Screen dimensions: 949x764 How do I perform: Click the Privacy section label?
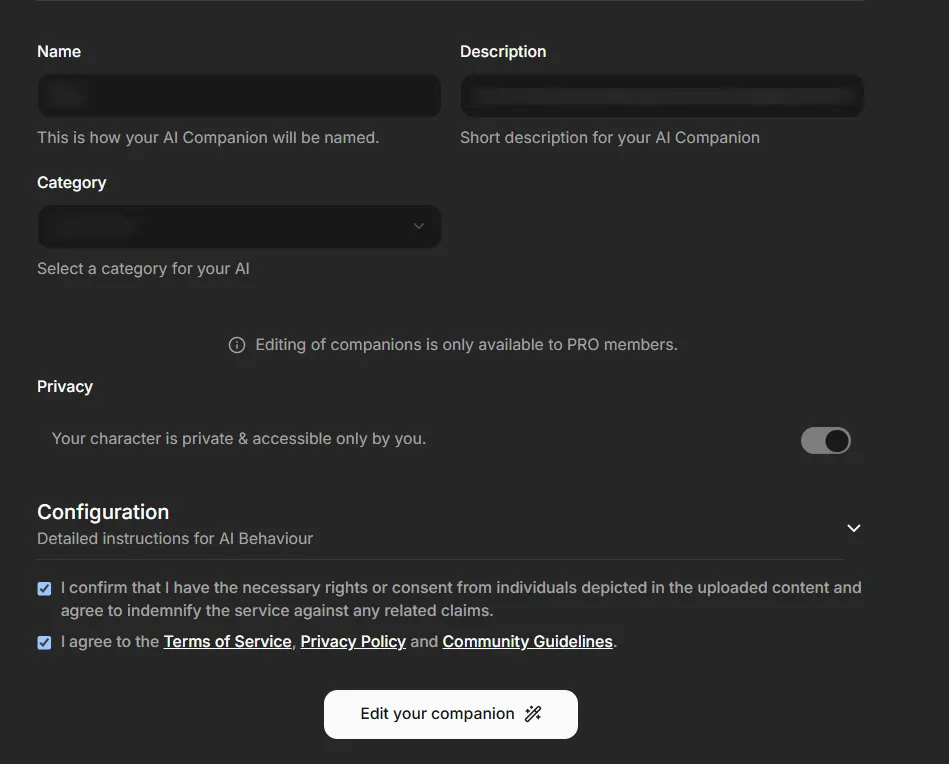click(65, 387)
